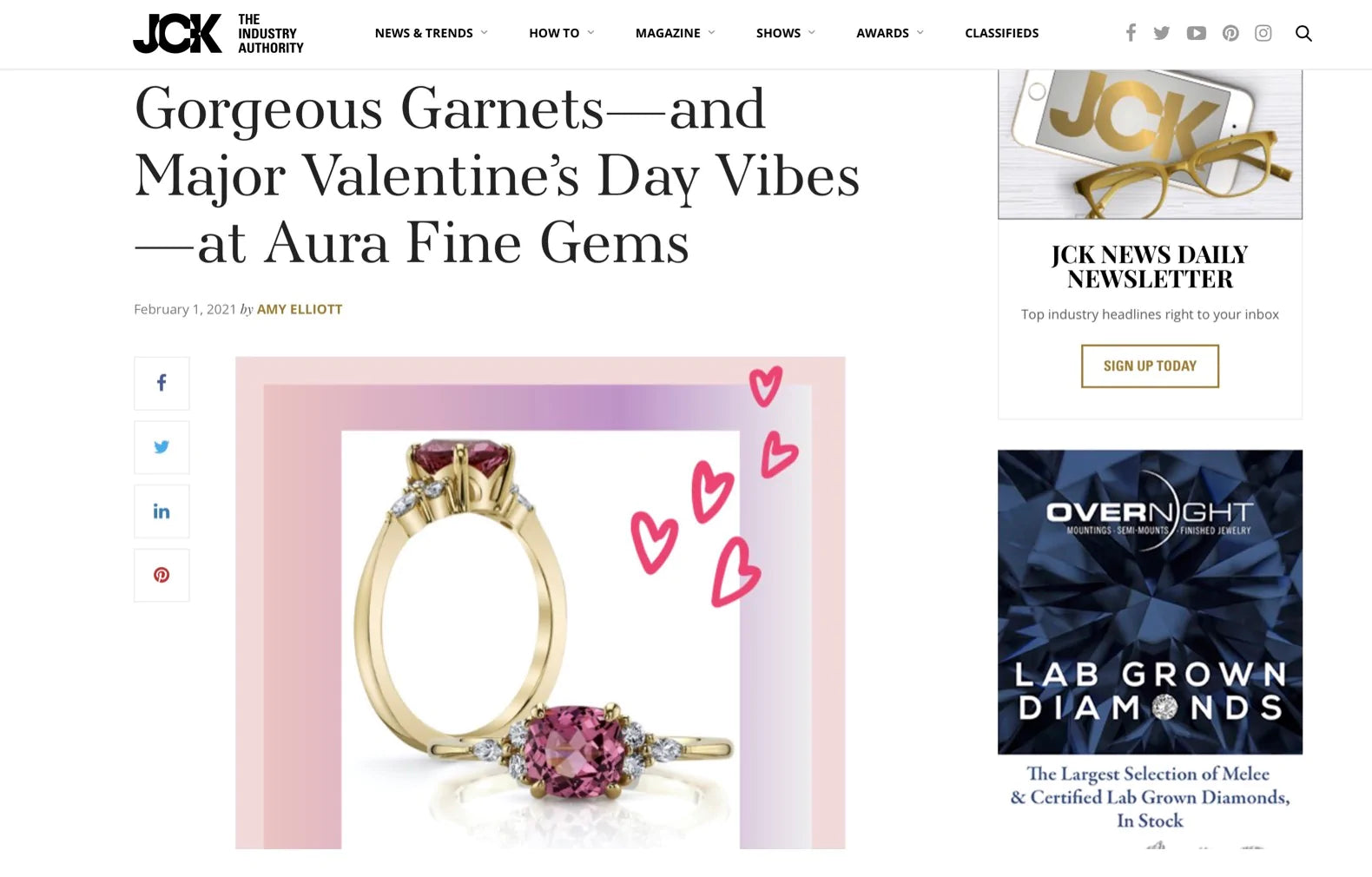Share article on Facebook sidebar button
The width and height of the screenshot is (1372, 877).
click(x=162, y=383)
